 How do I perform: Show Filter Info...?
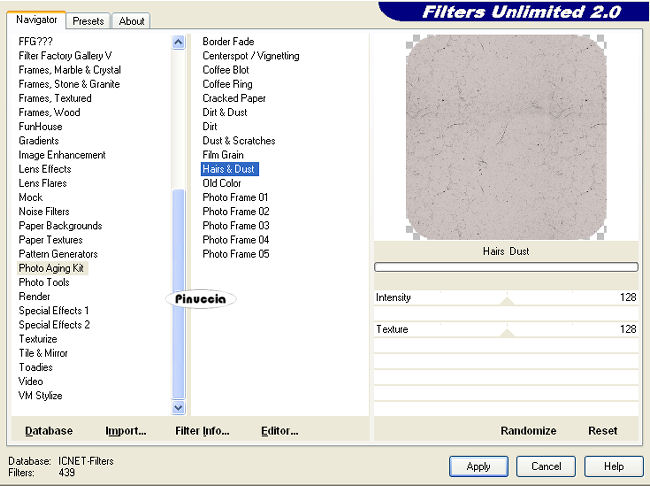[202, 431]
